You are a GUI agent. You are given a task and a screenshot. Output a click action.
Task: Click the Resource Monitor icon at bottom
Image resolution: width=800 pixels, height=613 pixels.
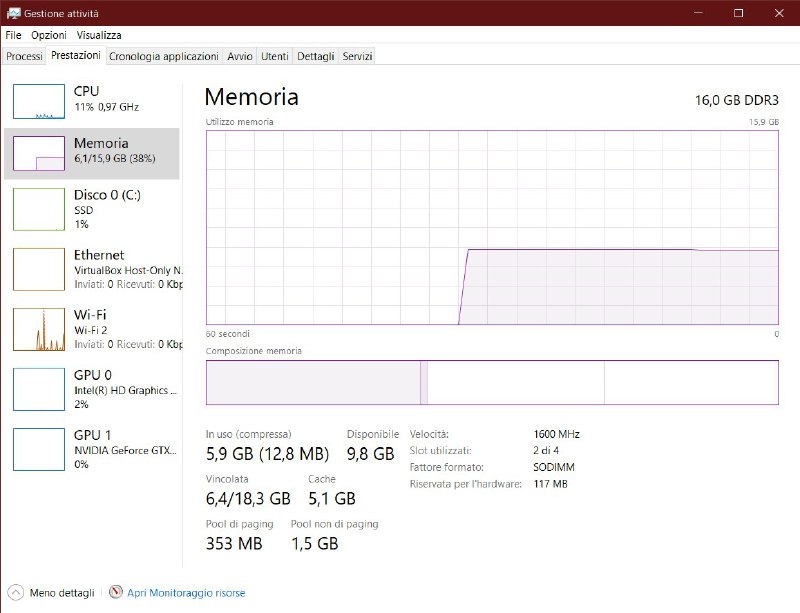click(x=116, y=592)
